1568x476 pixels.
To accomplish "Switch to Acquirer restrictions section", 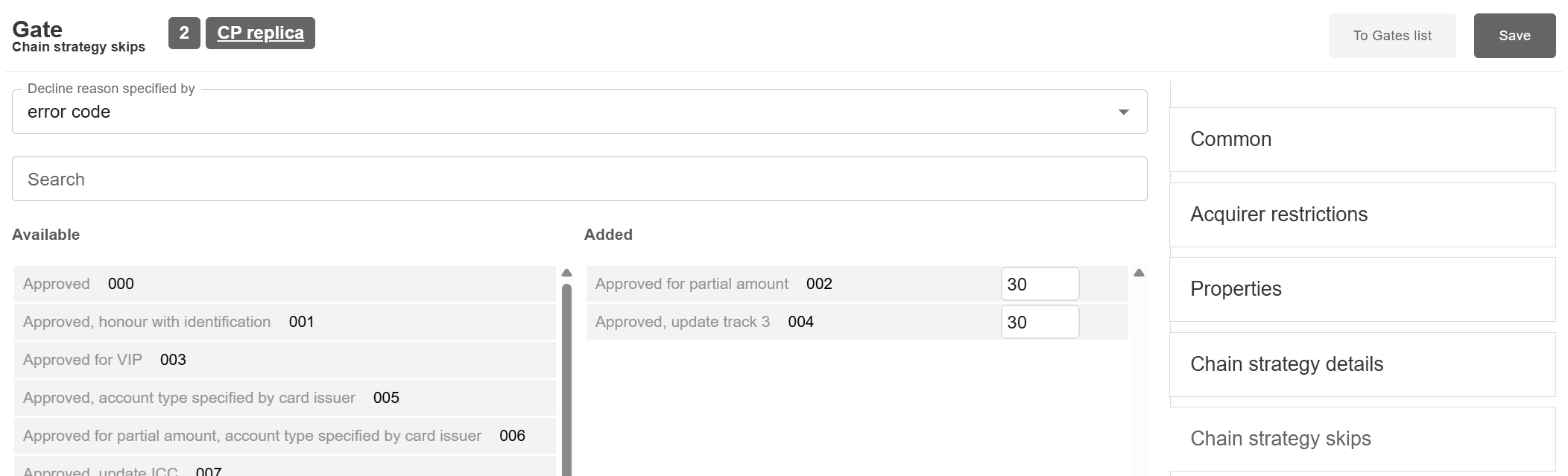I will pyautogui.click(x=1362, y=215).
